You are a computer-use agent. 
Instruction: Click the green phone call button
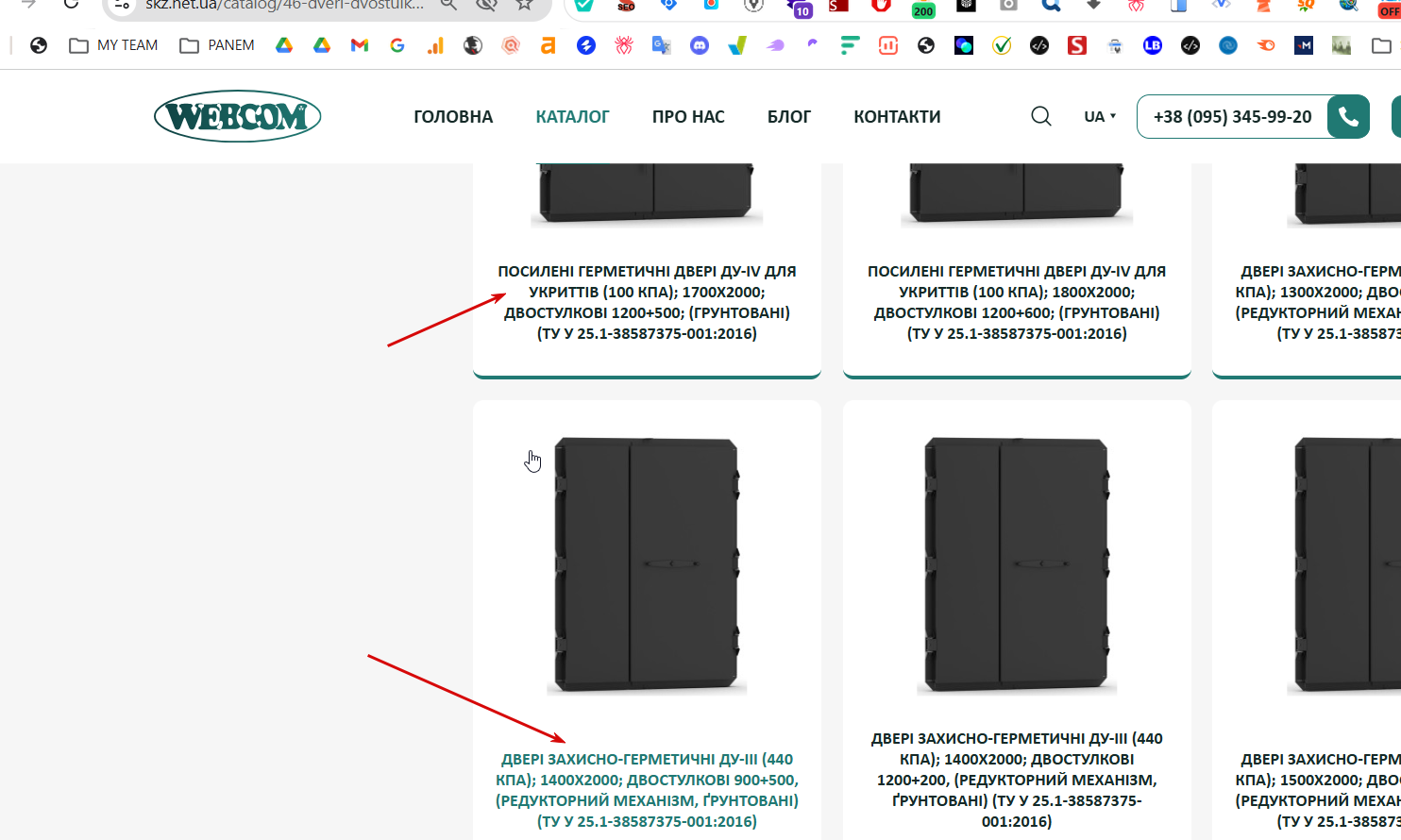pos(1348,117)
